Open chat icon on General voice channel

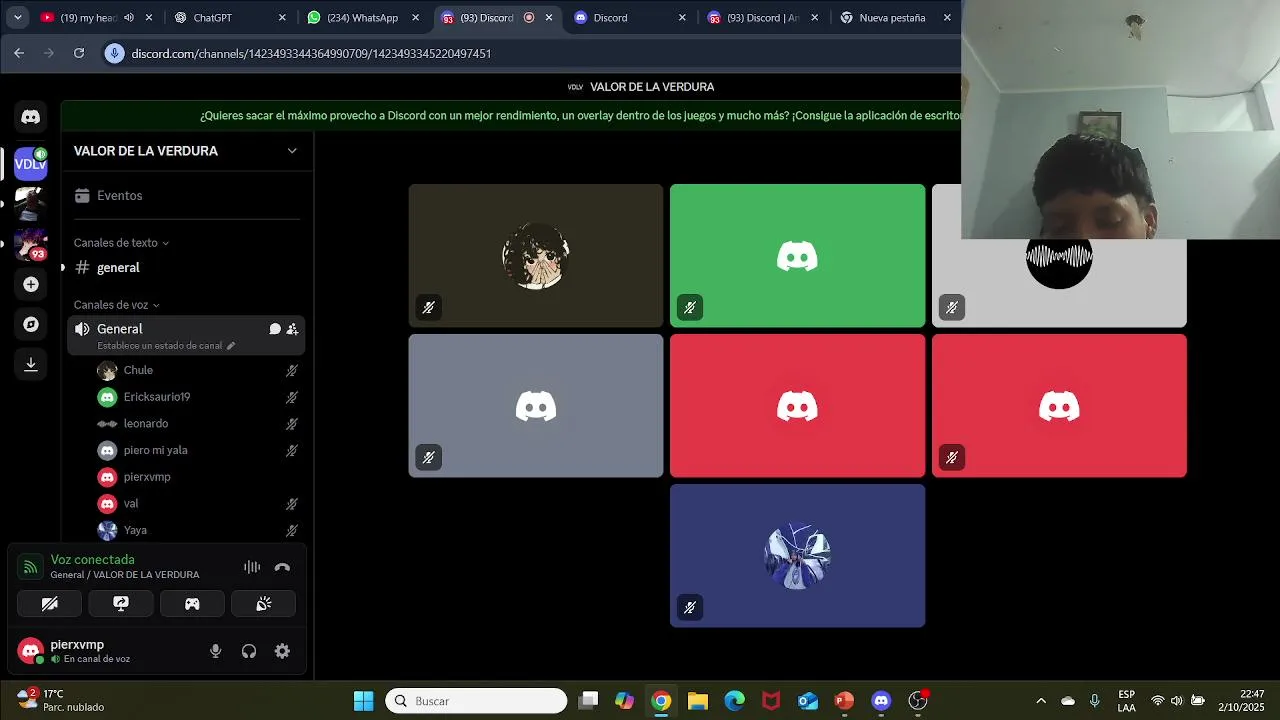click(x=275, y=329)
